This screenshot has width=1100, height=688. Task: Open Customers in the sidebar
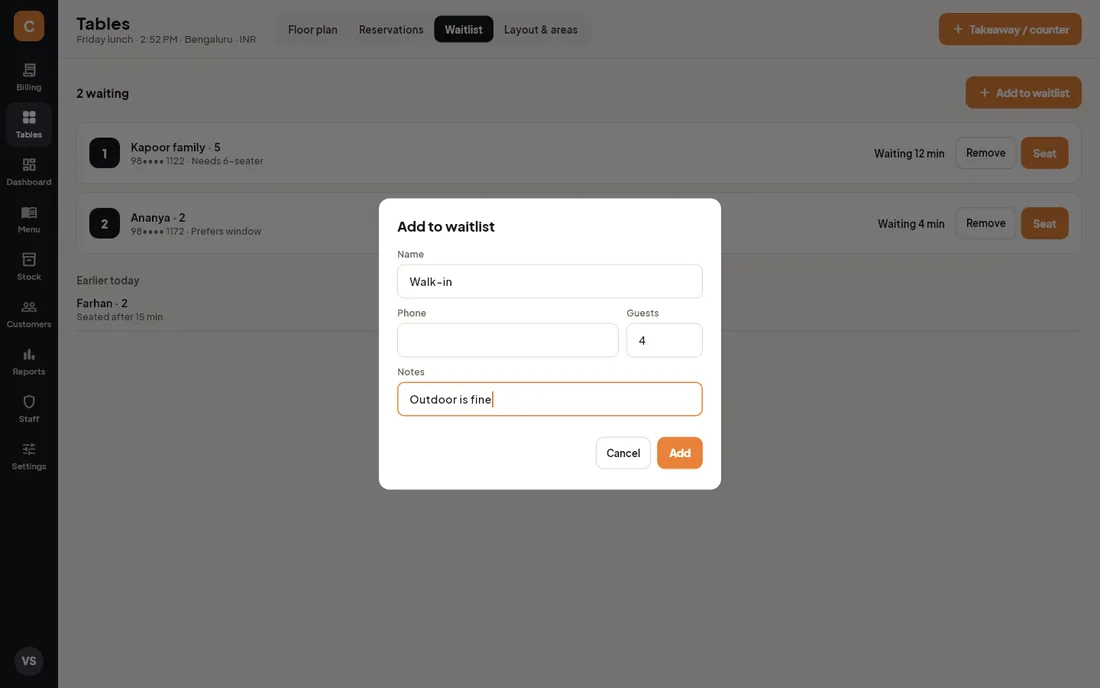tap(29, 314)
